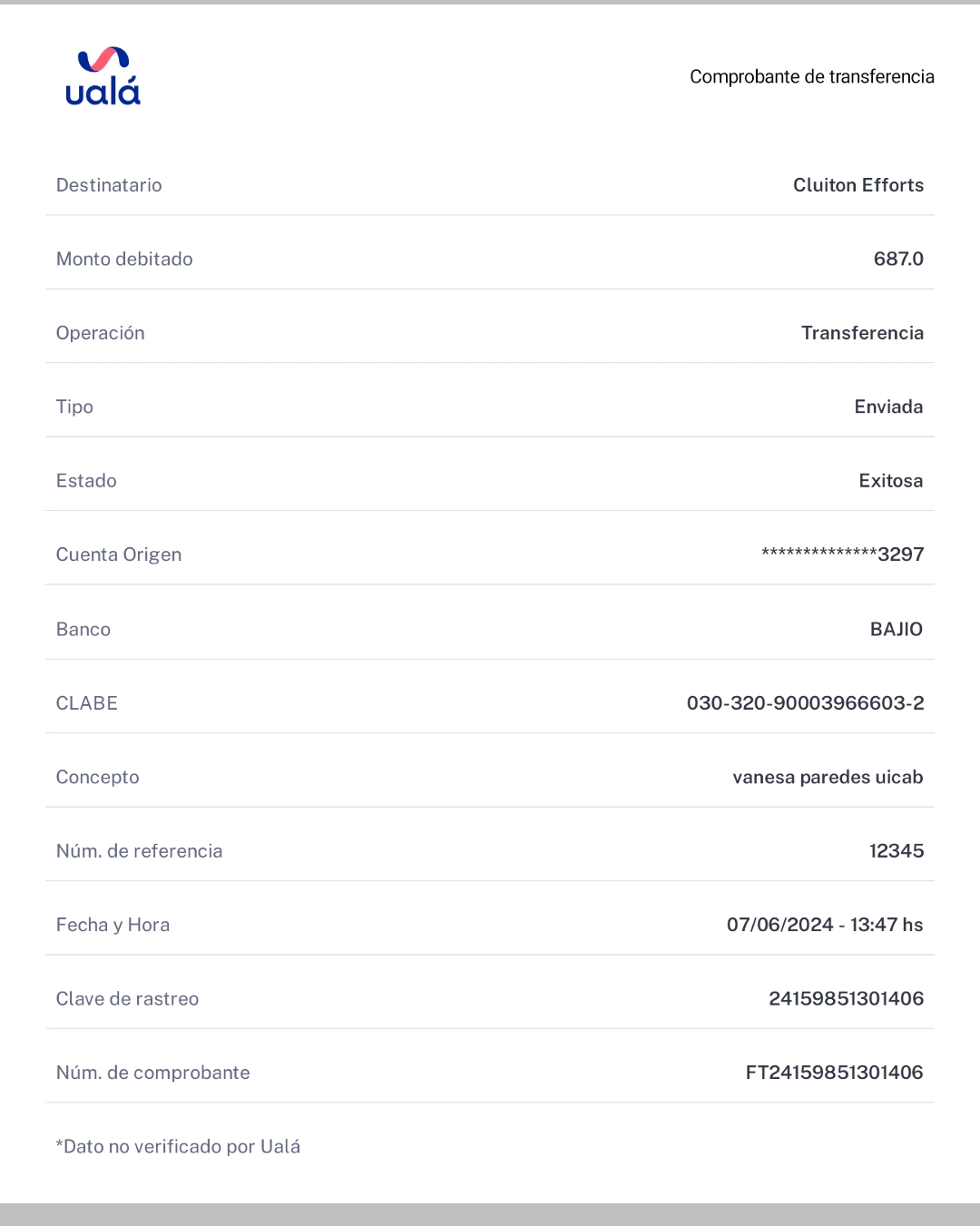
Task: Select the amount 687.0
Action: click(x=898, y=259)
